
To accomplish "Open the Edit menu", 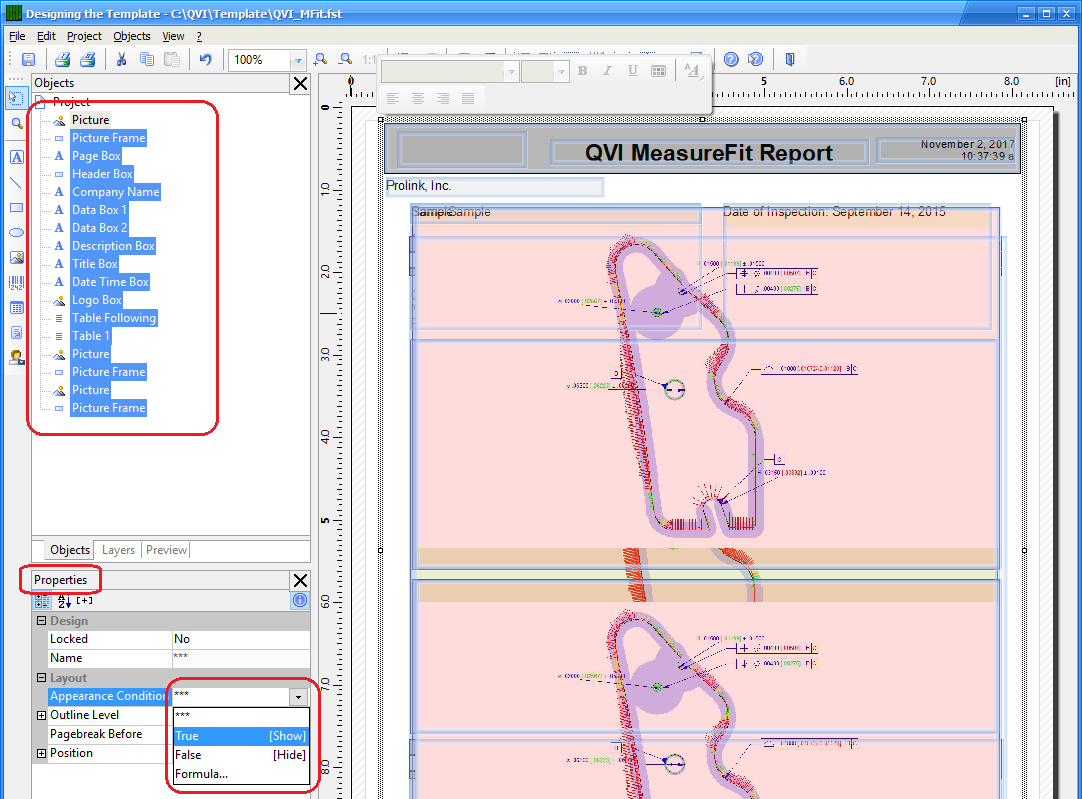I will [46, 36].
